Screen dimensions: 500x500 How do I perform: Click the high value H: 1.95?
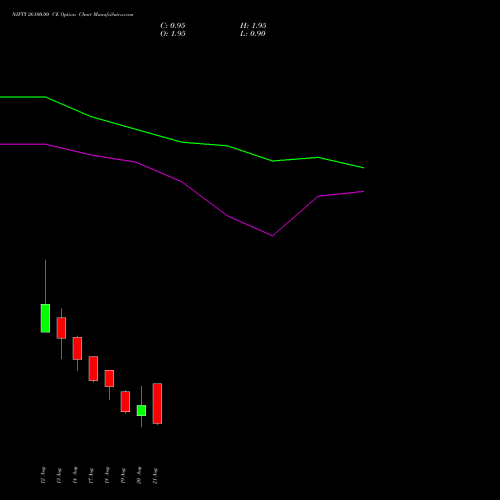[x=253, y=26]
